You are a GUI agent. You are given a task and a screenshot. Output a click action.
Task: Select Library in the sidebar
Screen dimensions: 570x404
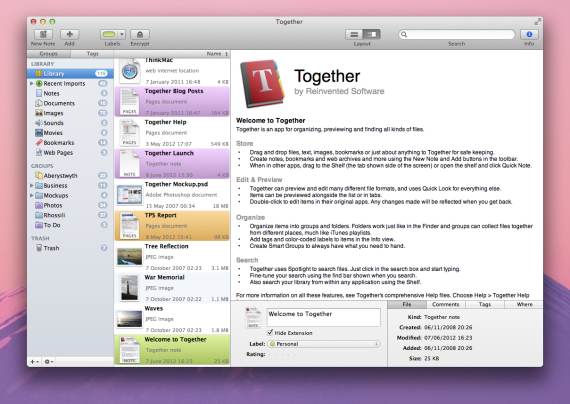70,73
